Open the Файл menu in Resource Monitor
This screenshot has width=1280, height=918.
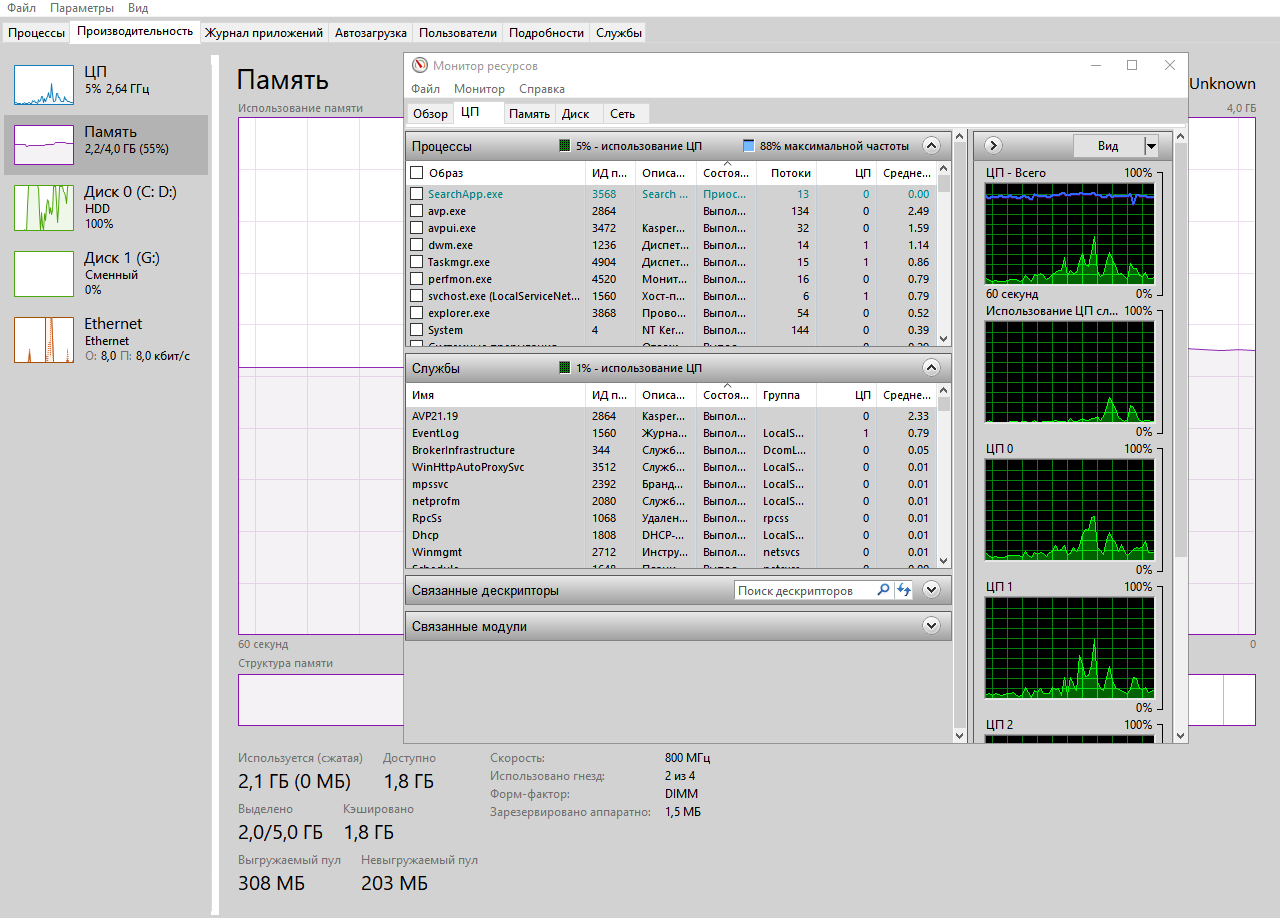click(x=425, y=89)
